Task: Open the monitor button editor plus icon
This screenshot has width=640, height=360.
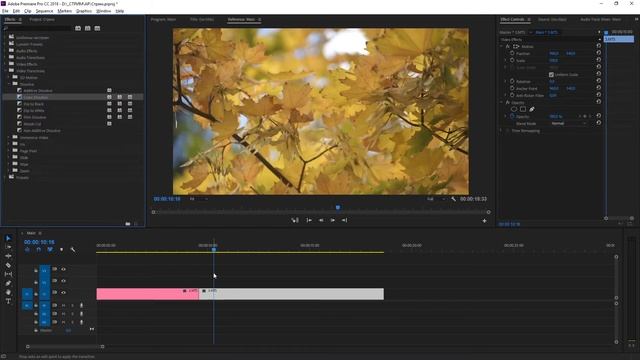Action: [484, 221]
